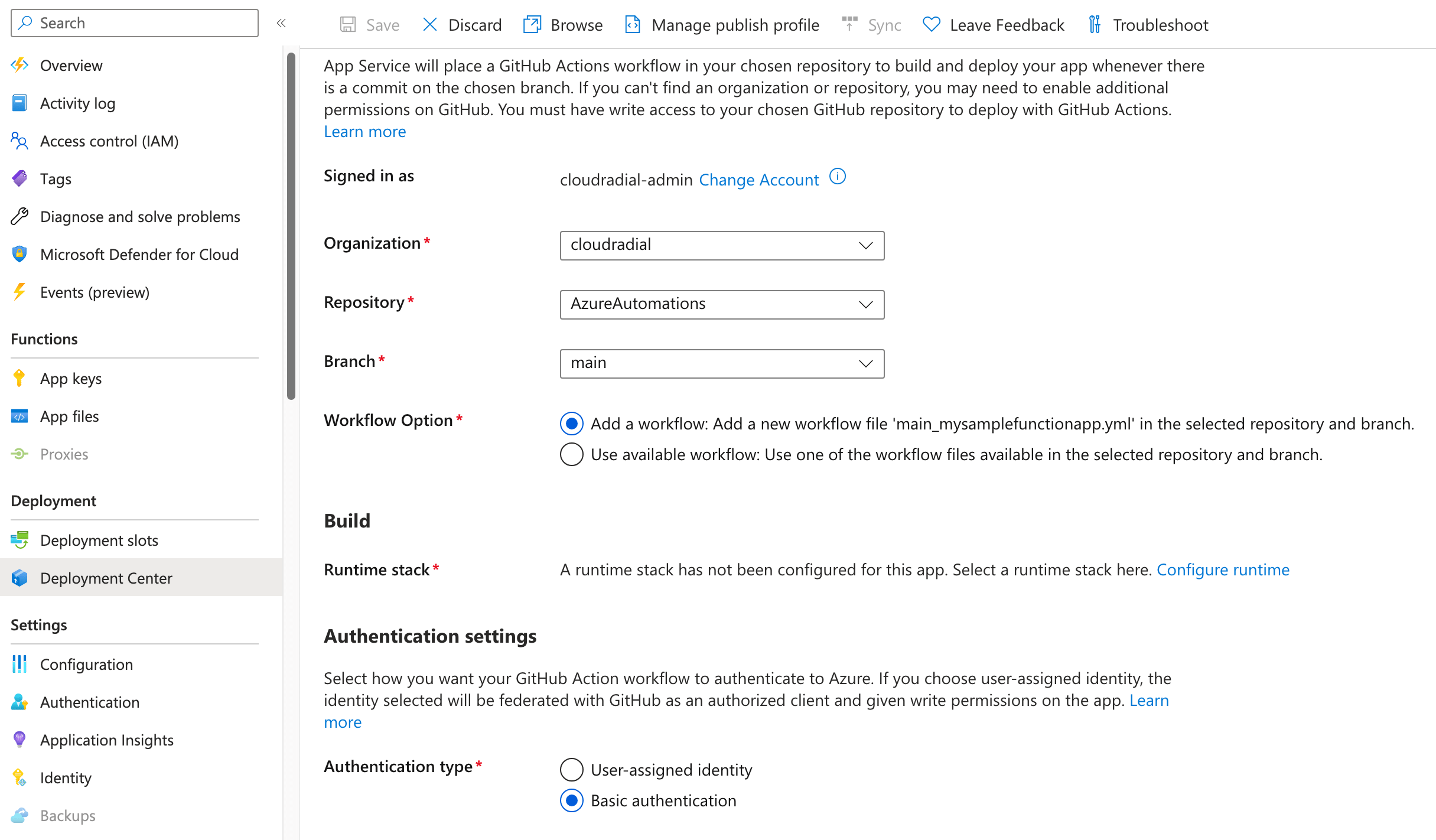Screen dimensions: 1436x840
Task: Click the Troubleshoot icon in toolbar
Action: click(x=1095, y=25)
